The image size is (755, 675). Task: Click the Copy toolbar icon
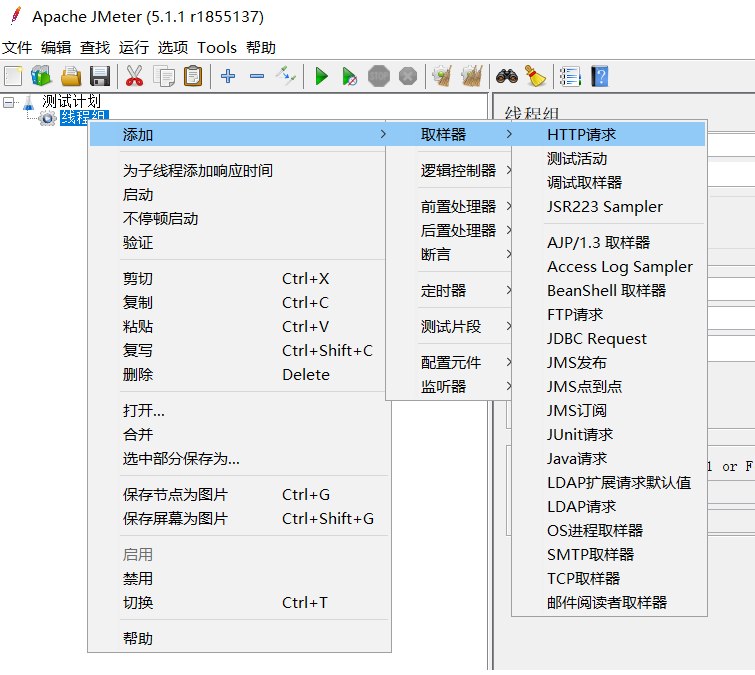[x=164, y=76]
